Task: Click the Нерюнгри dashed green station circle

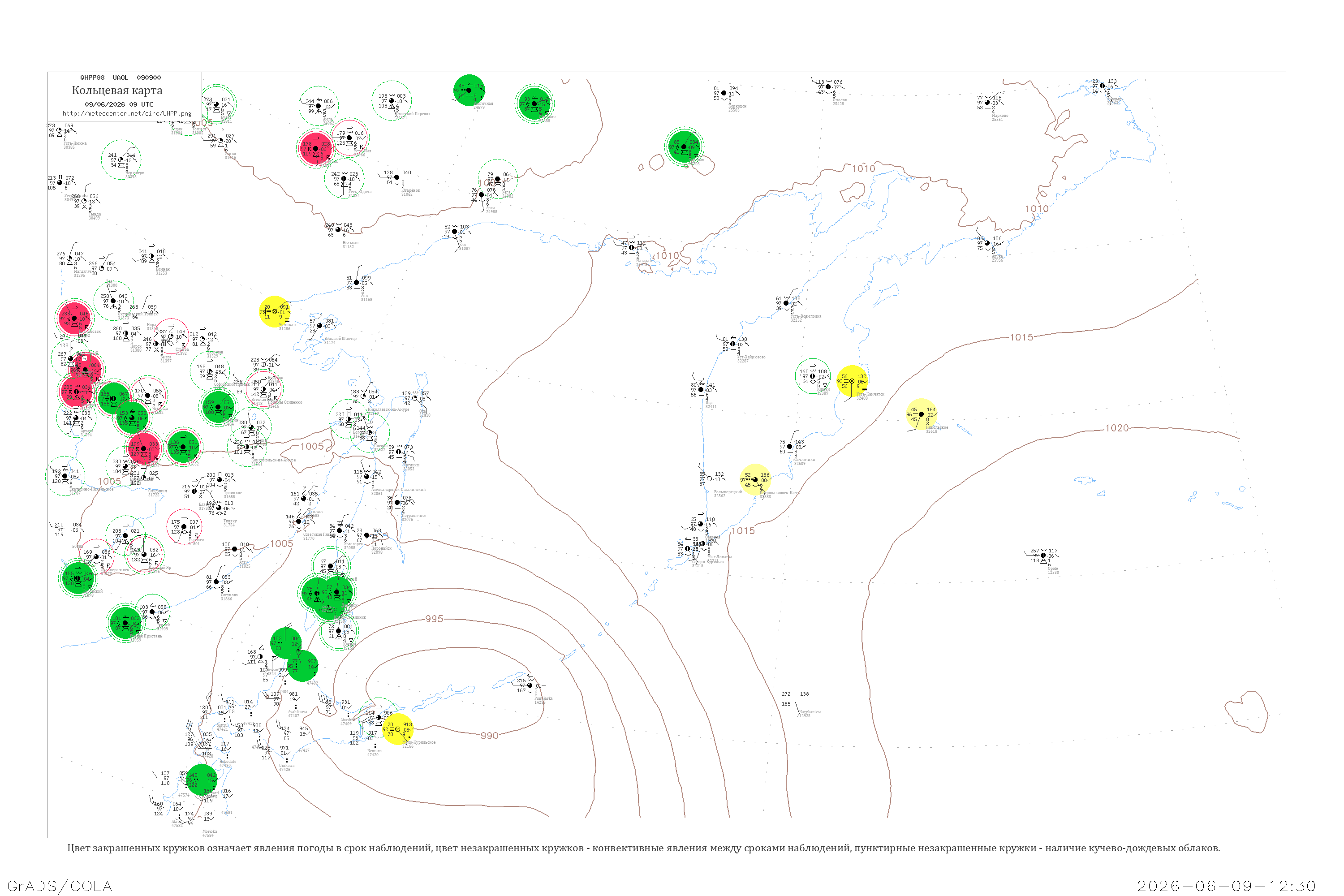Action: [x=121, y=160]
